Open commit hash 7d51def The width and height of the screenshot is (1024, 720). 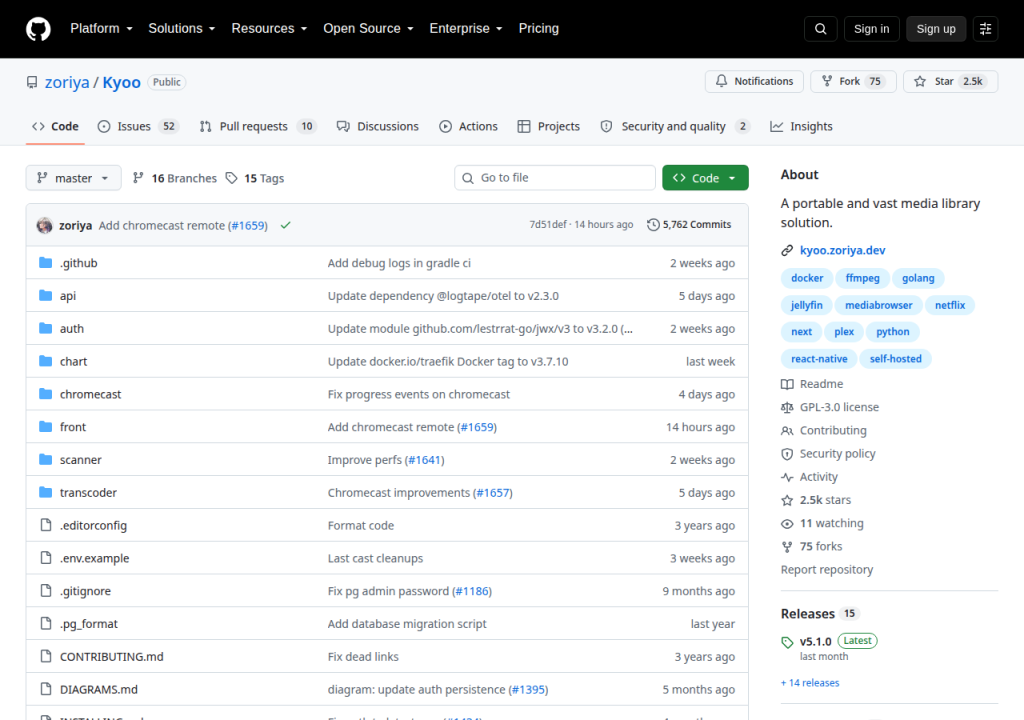pyautogui.click(x=548, y=225)
